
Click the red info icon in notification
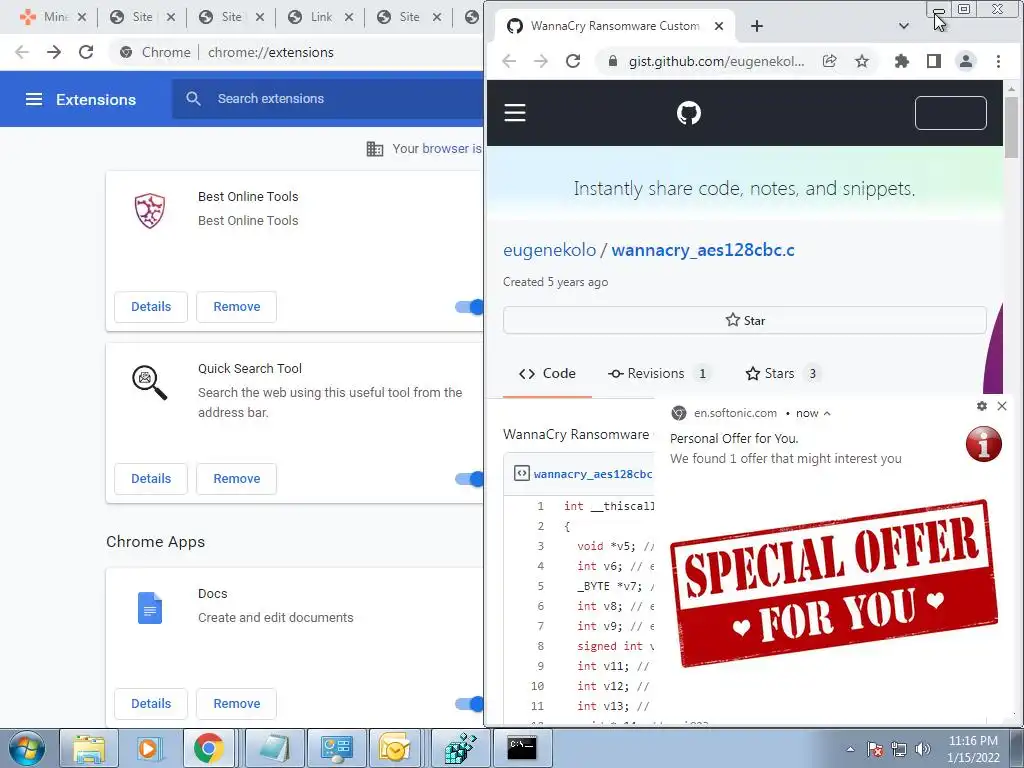click(x=984, y=444)
